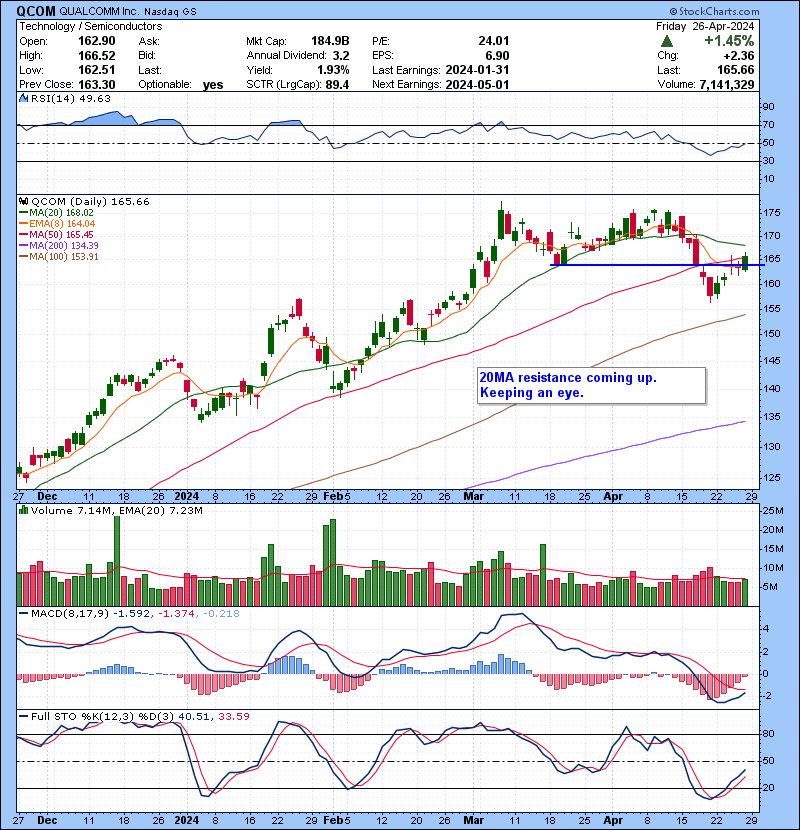This screenshot has width=800, height=830.
Task: Select the +1.45% percent change
Action: tap(729, 41)
